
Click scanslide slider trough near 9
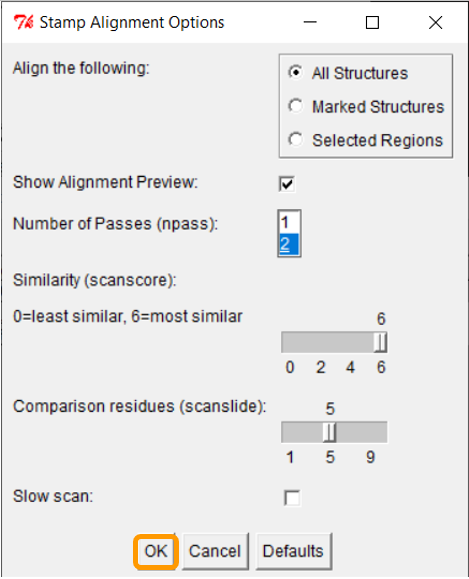point(370,432)
